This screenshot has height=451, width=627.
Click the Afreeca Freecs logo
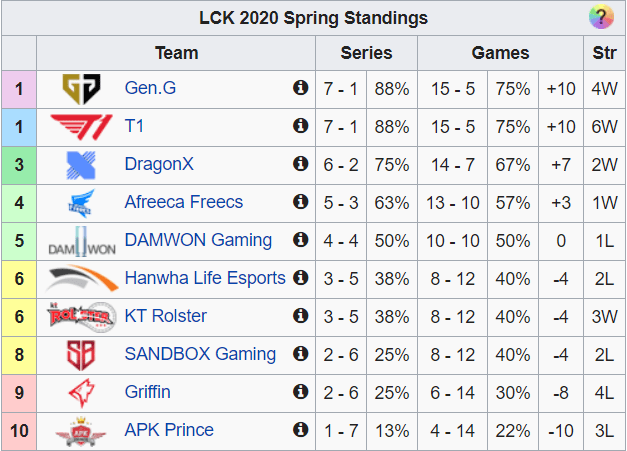point(80,202)
